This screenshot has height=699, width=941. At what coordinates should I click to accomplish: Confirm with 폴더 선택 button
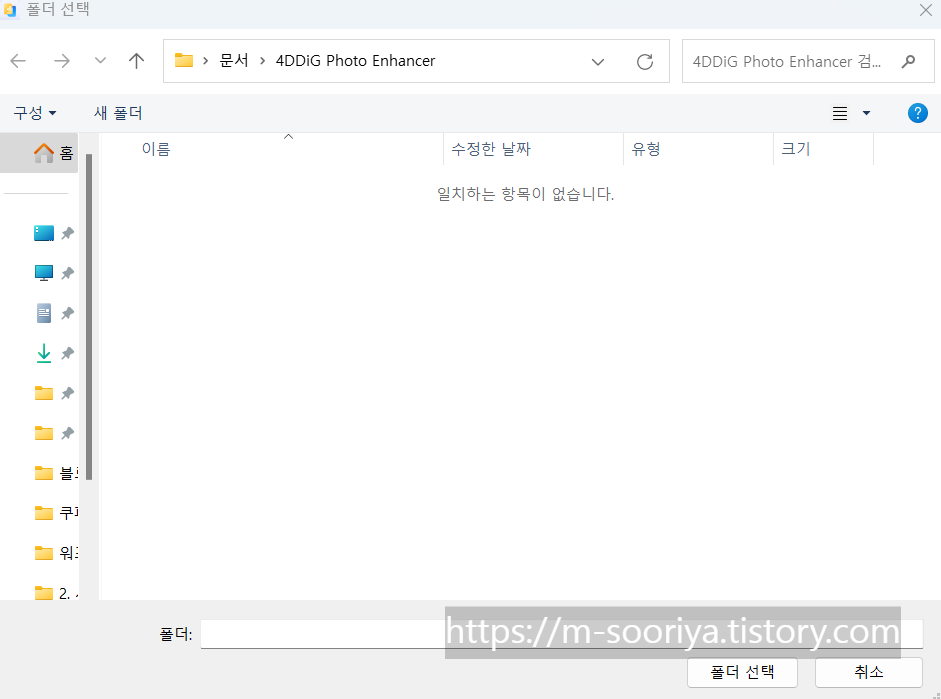[x=742, y=672]
